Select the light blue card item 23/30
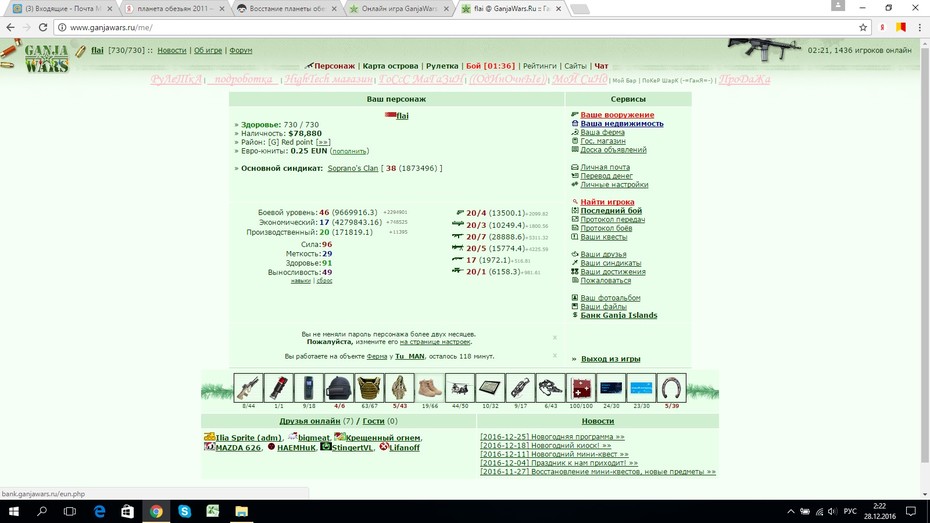The image size is (930, 523). (x=642, y=388)
